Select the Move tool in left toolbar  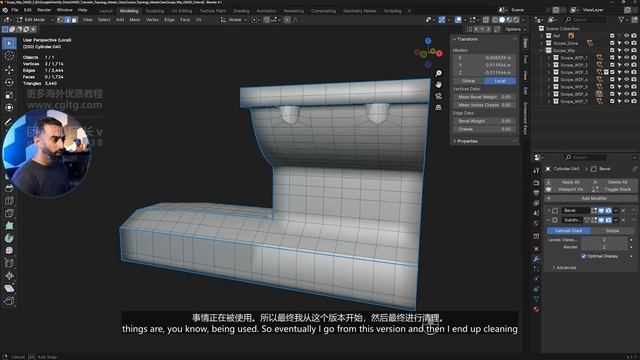9,70
